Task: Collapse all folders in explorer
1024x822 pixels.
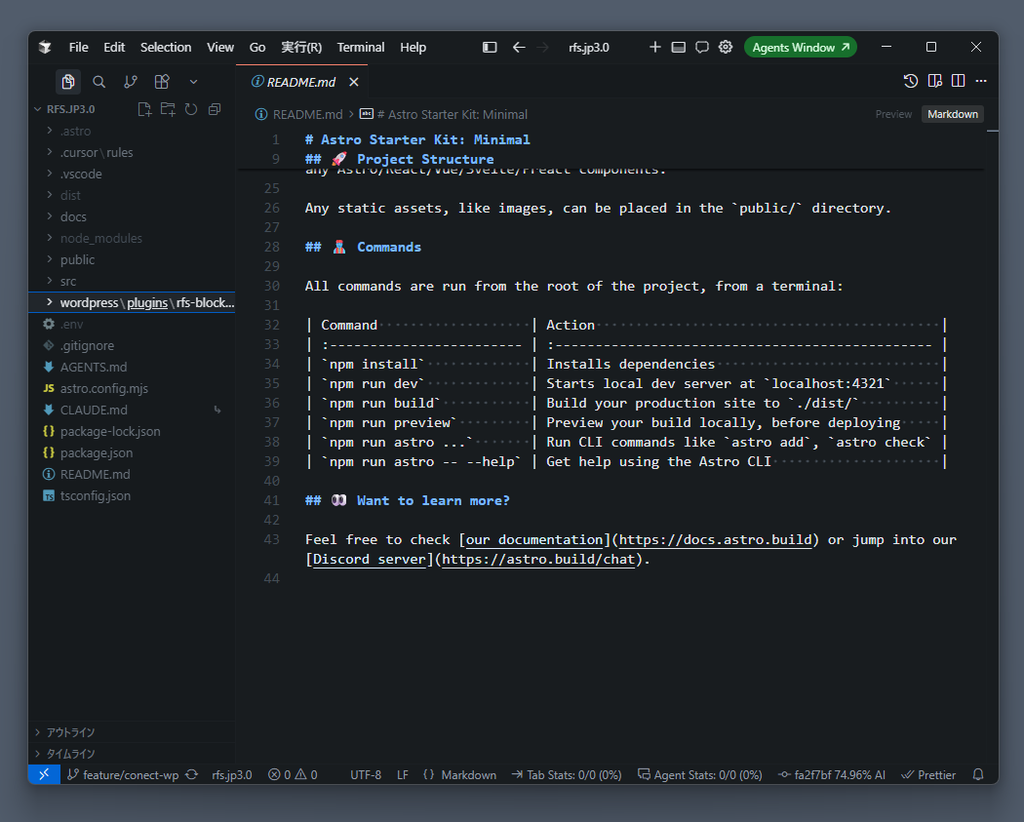Action: [214, 109]
